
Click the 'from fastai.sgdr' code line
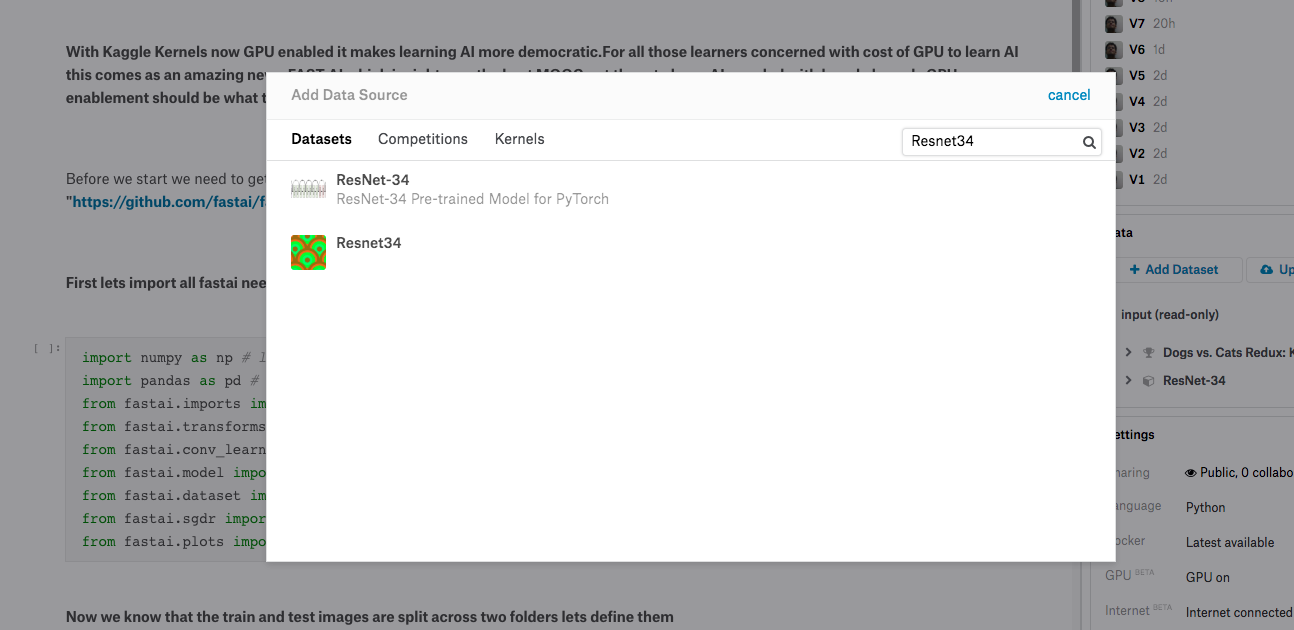coord(173,519)
